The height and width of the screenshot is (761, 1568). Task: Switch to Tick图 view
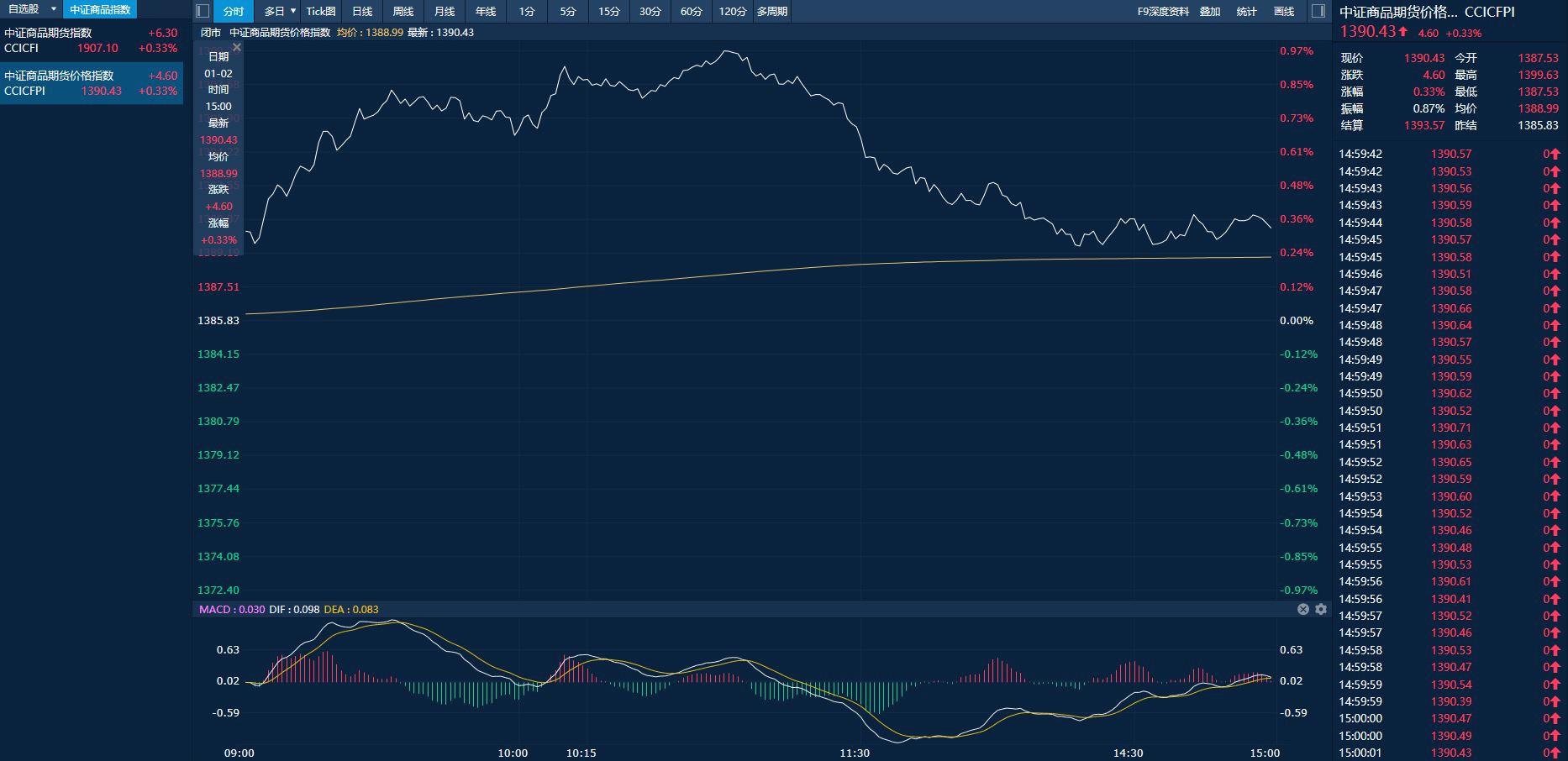[320, 11]
